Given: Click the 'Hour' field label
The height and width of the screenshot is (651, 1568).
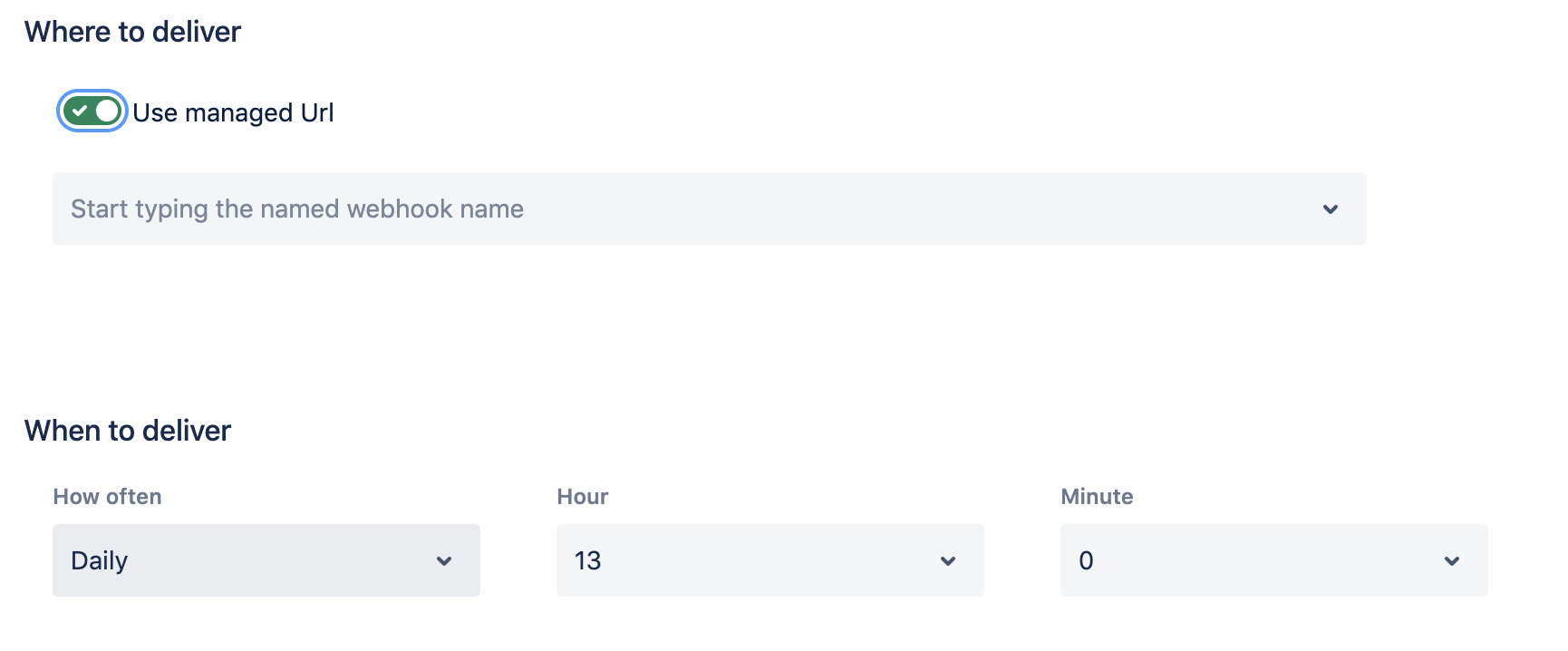Looking at the screenshot, I should (582, 497).
